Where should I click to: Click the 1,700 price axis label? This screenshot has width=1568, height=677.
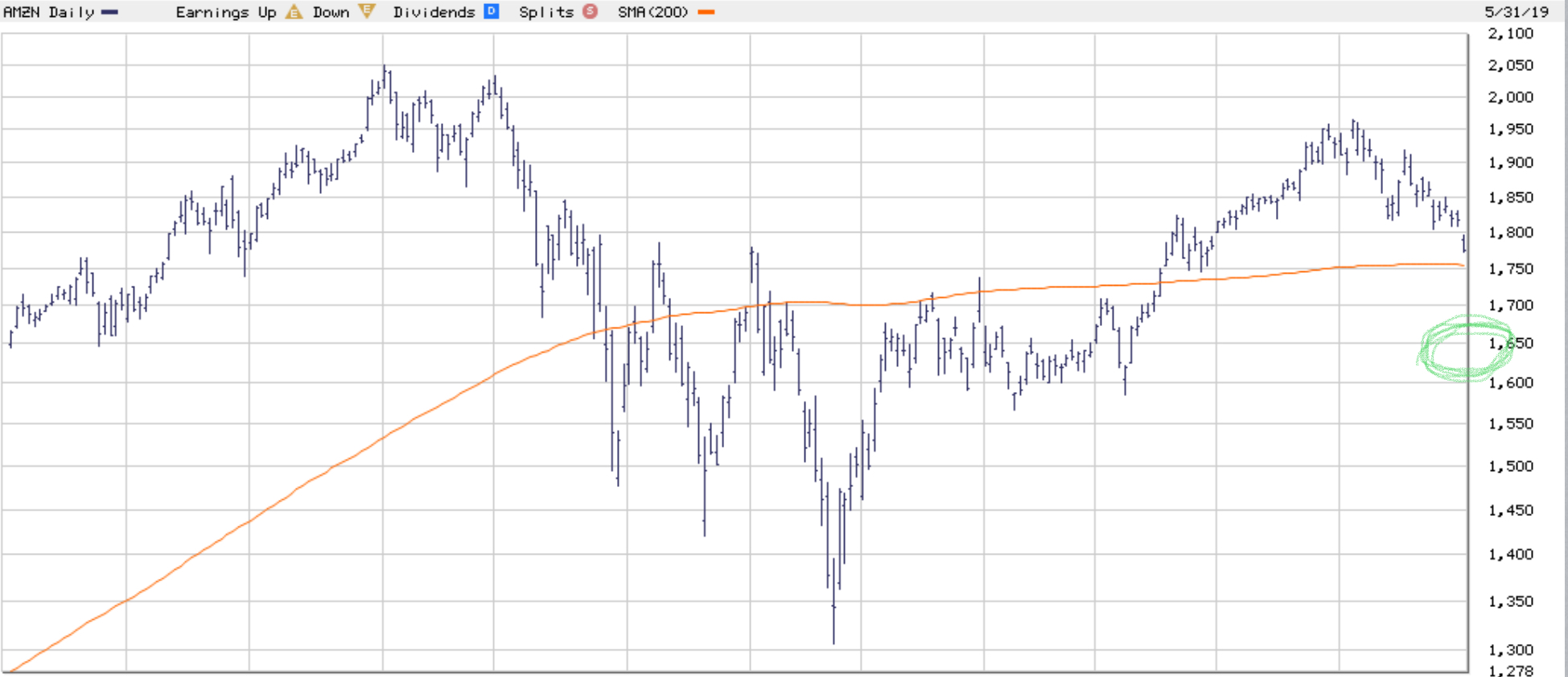[x=1511, y=306]
